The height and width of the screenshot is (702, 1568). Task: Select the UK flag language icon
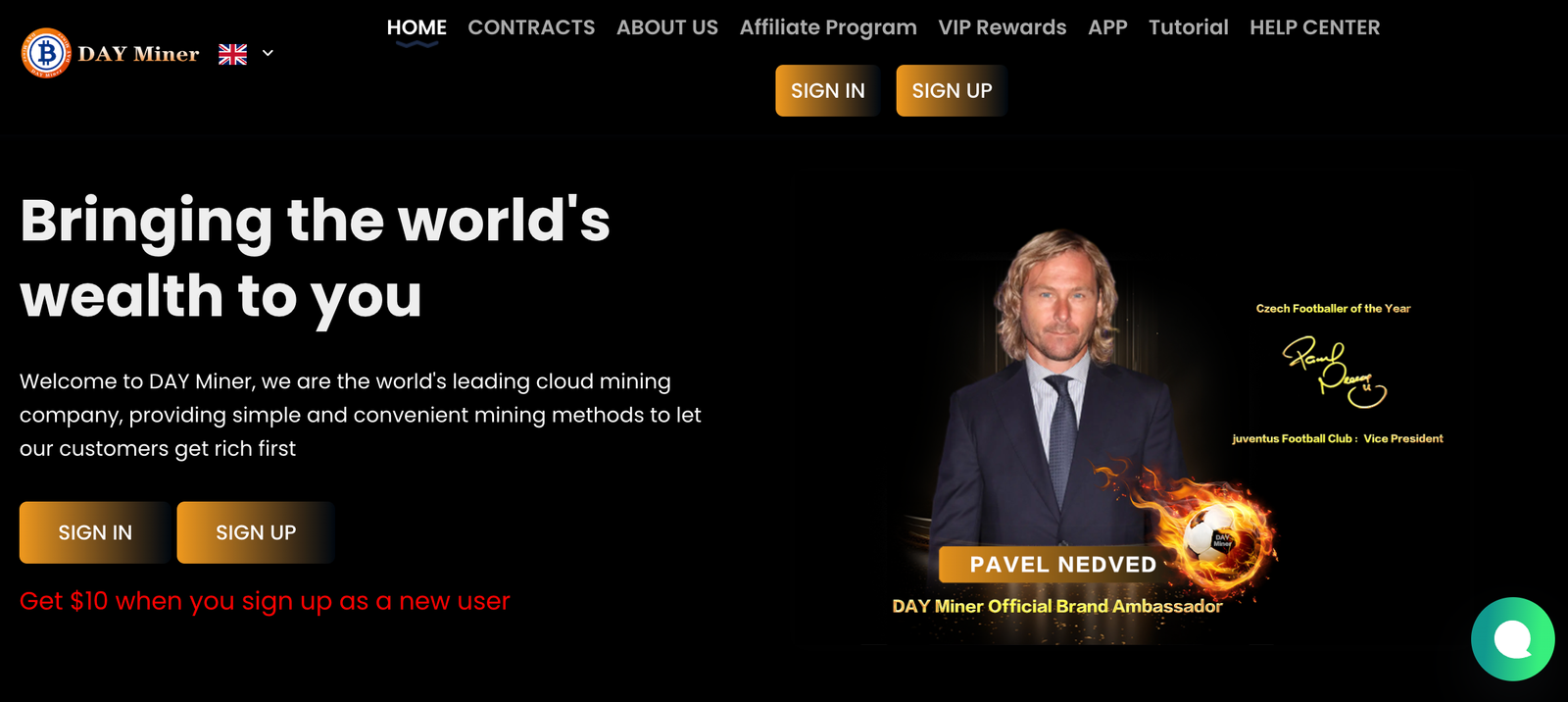coord(232,54)
